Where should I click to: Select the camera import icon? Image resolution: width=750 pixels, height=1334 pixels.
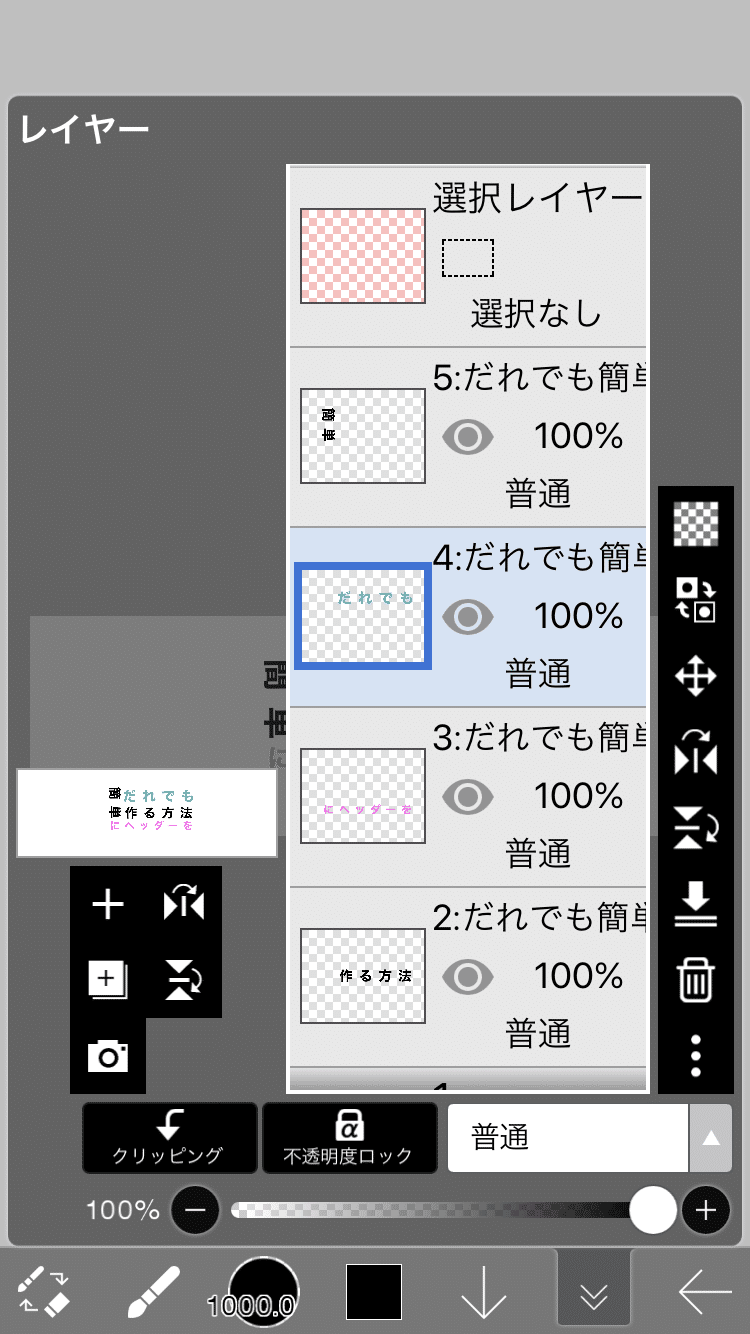(x=108, y=1056)
